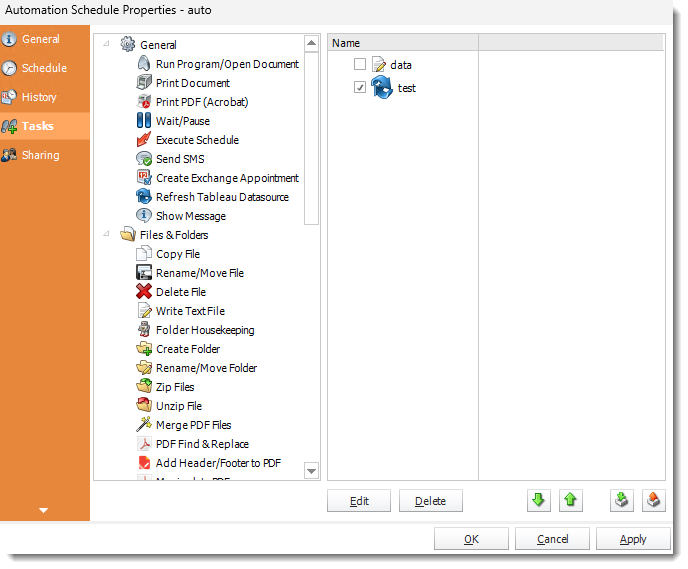This screenshot has width=688, height=569.
Task: Click the Delete File red X icon
Action: coord(144,292)
